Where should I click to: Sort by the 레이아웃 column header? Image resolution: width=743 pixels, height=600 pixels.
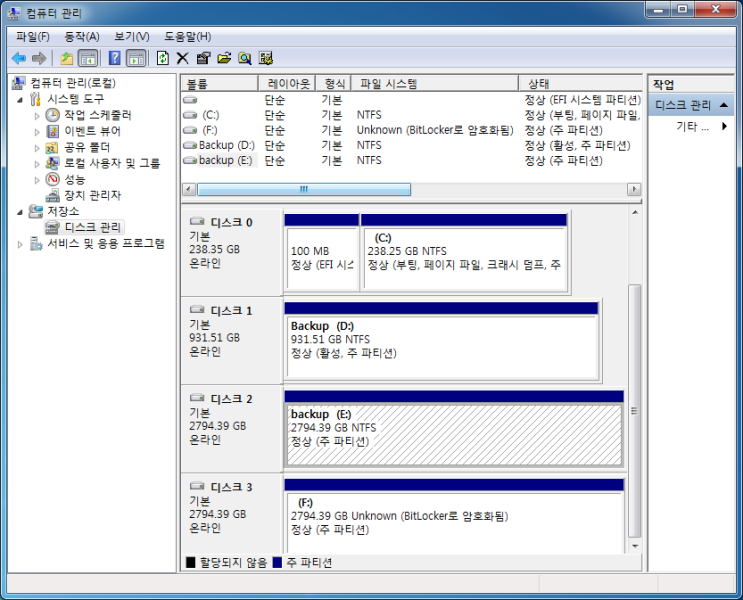coord(287,83)
